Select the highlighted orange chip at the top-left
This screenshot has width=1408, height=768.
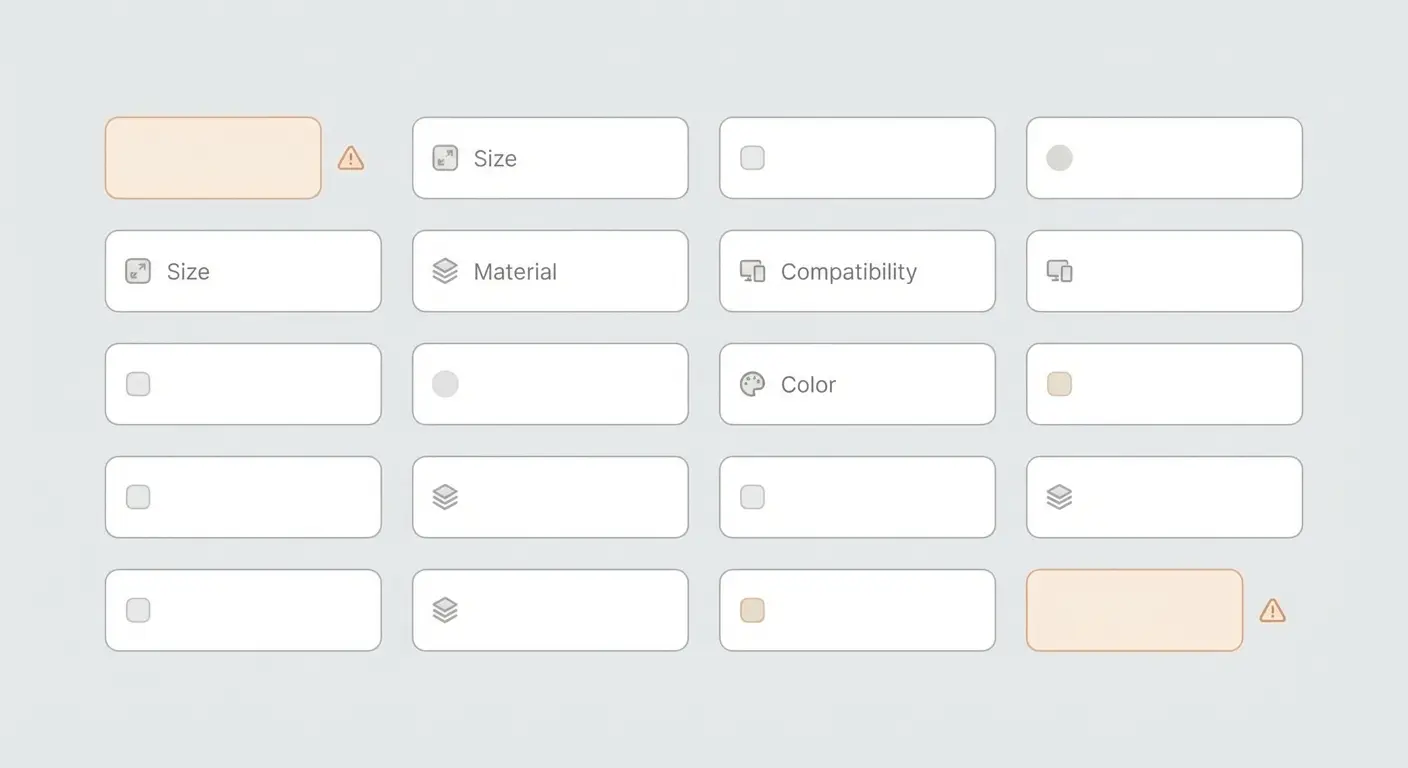[x=213, y=158]
